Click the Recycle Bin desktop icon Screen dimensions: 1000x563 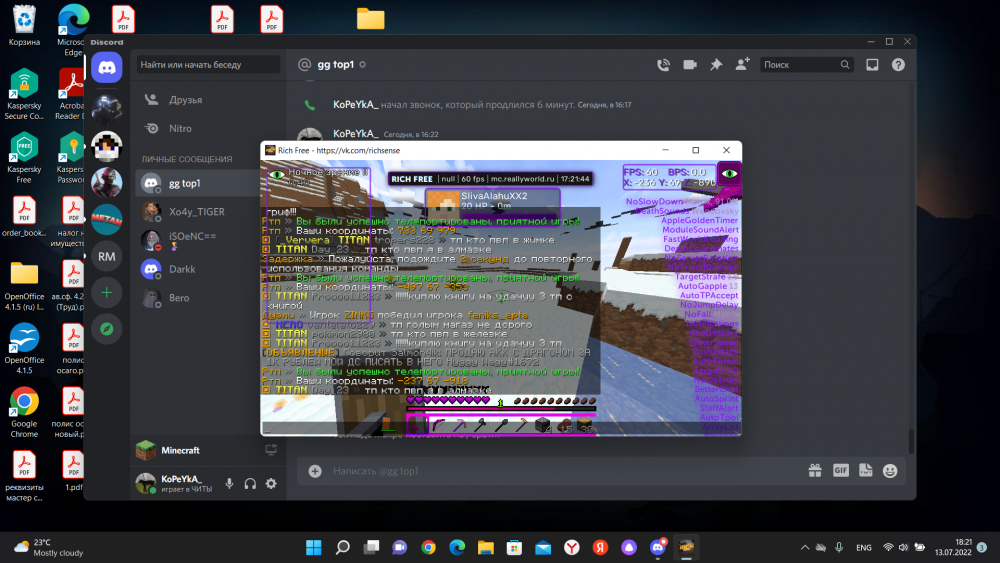tap(24, 26)
